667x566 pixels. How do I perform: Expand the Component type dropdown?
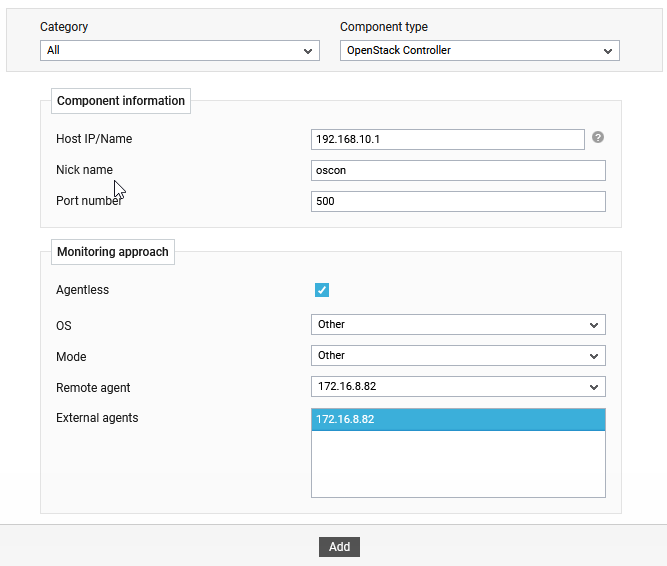click(479, 51)
